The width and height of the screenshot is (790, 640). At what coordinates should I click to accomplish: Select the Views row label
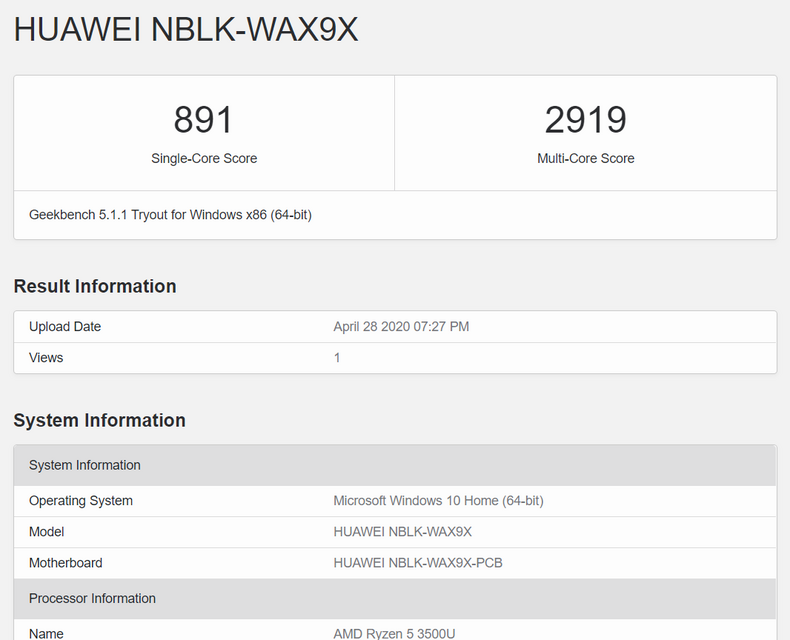click(x=46, y=357)
